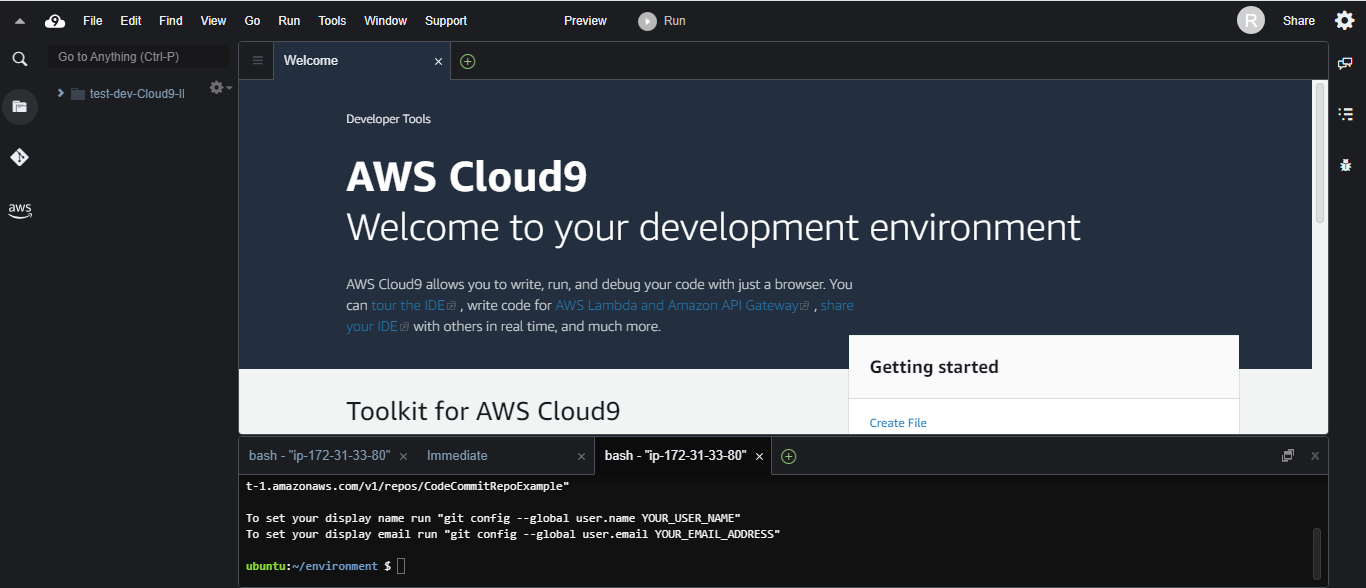The height and width of the screenshot is (588, 1366).
Task: Open AWS Lambda and Amazon API Gateway link
Action: point(682,305)
